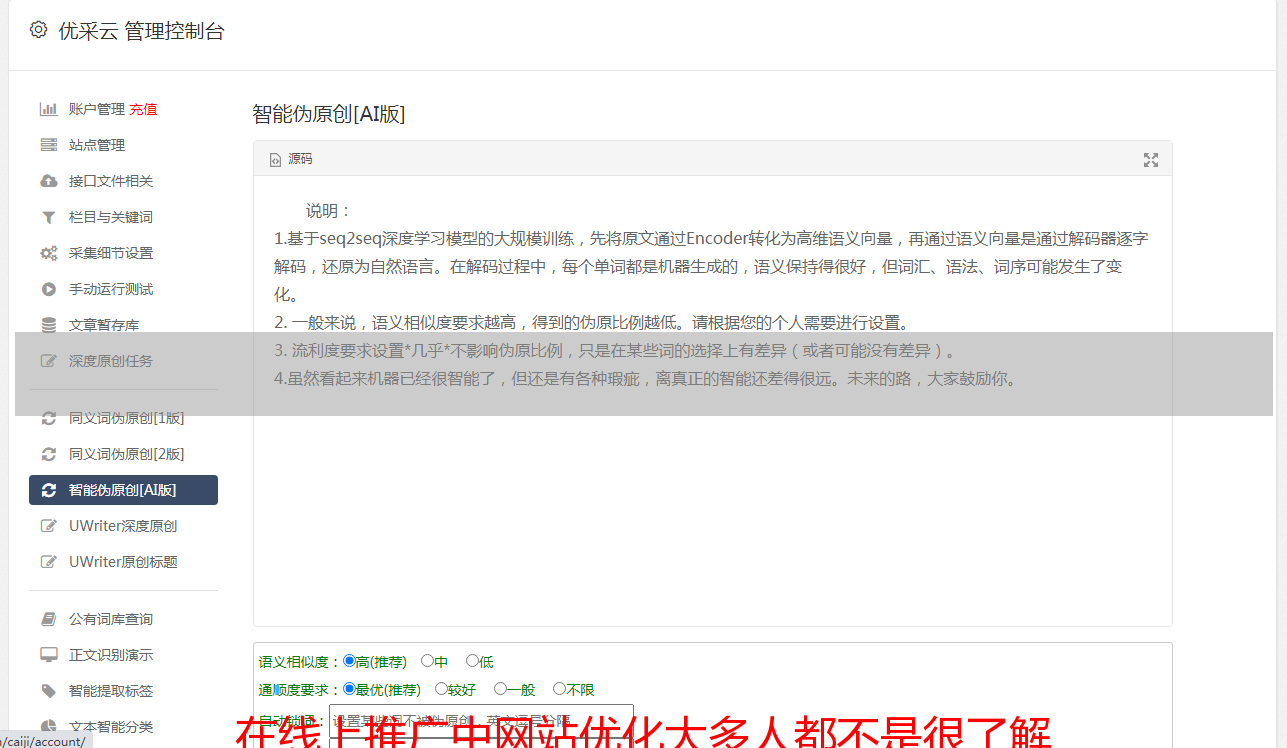
Task: Click the 栏目与关键词 filter icon
Action: coord(48,217)
